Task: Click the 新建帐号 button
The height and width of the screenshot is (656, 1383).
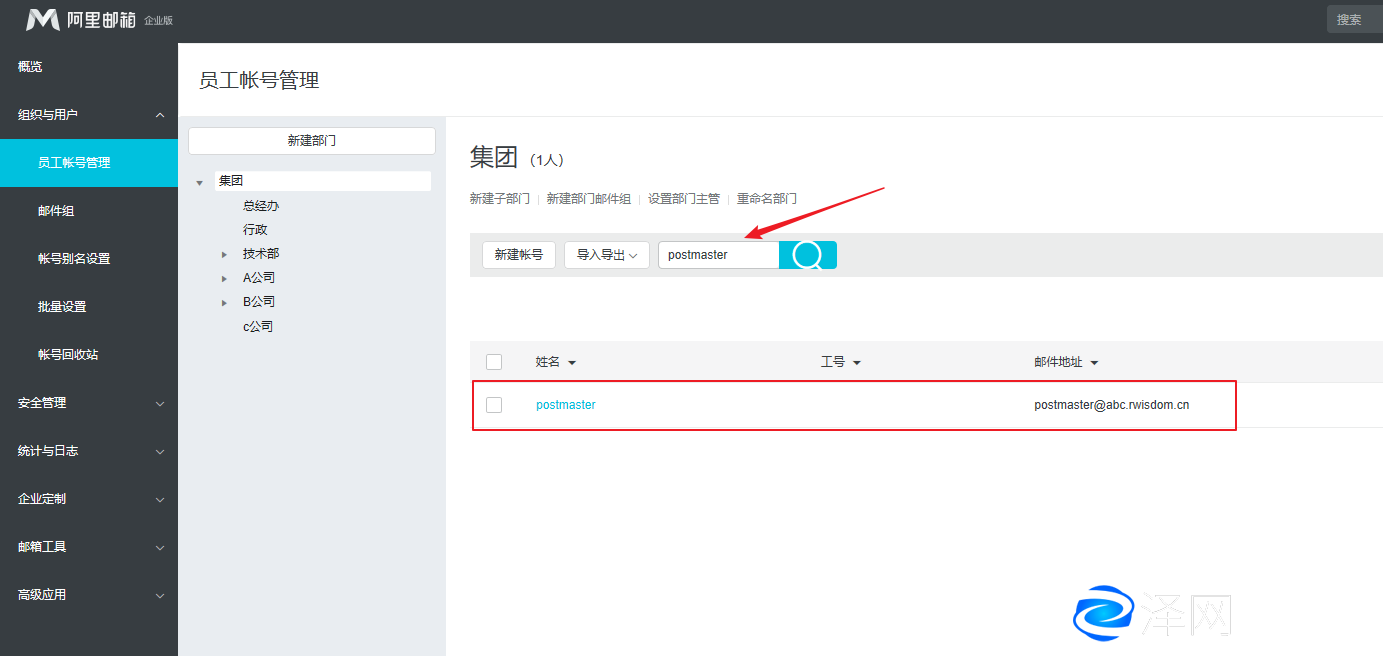Action: pos(519,255)
